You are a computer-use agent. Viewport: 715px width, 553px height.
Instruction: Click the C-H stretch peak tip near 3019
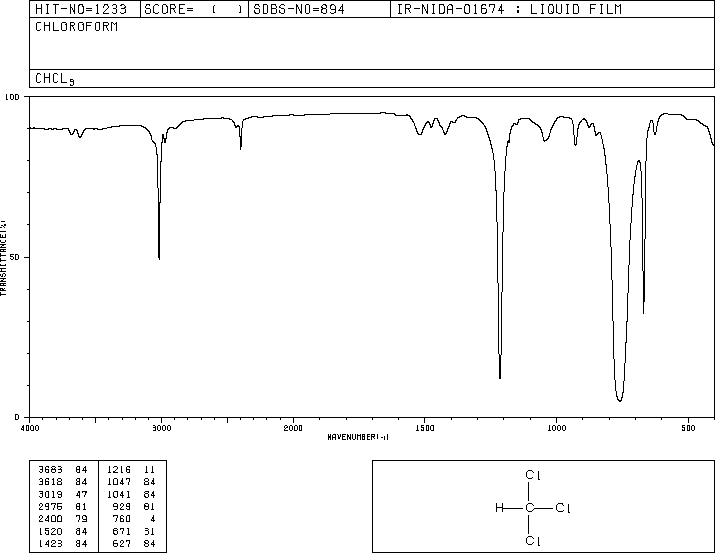159,258
